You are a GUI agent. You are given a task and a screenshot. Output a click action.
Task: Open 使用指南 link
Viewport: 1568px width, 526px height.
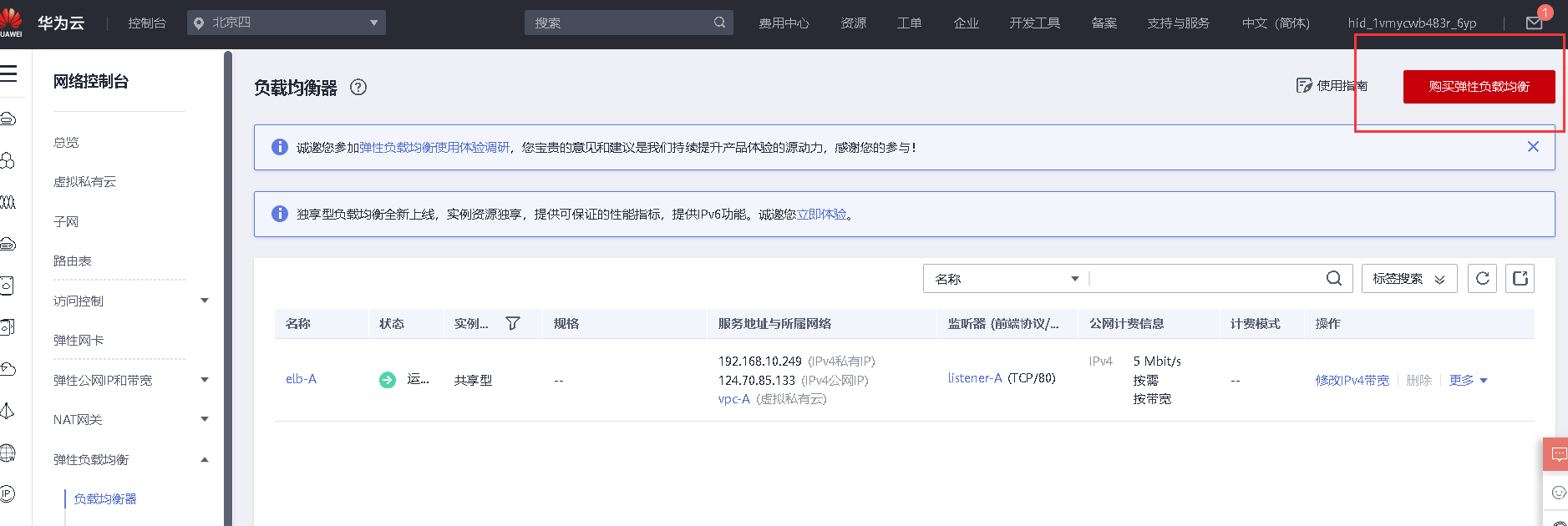point(1332,86)
